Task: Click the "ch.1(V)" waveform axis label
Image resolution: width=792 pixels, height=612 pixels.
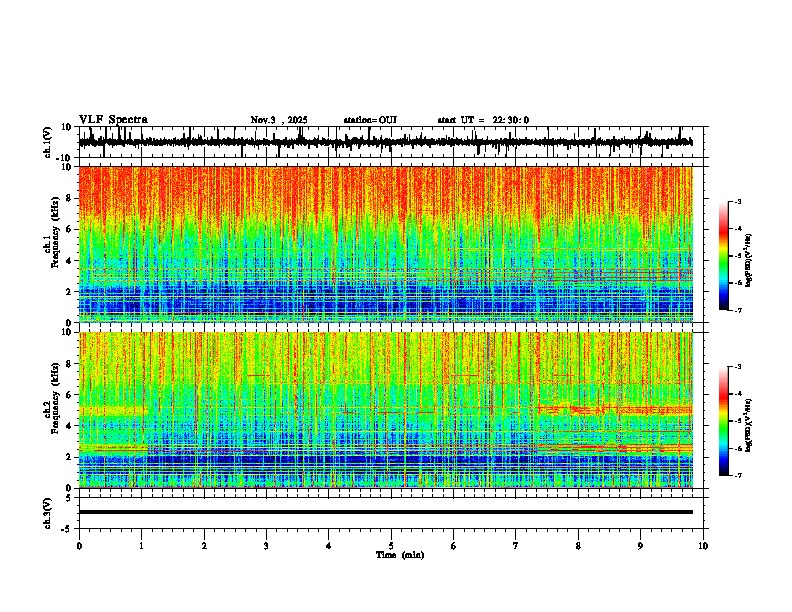Action: click(48, 142)
